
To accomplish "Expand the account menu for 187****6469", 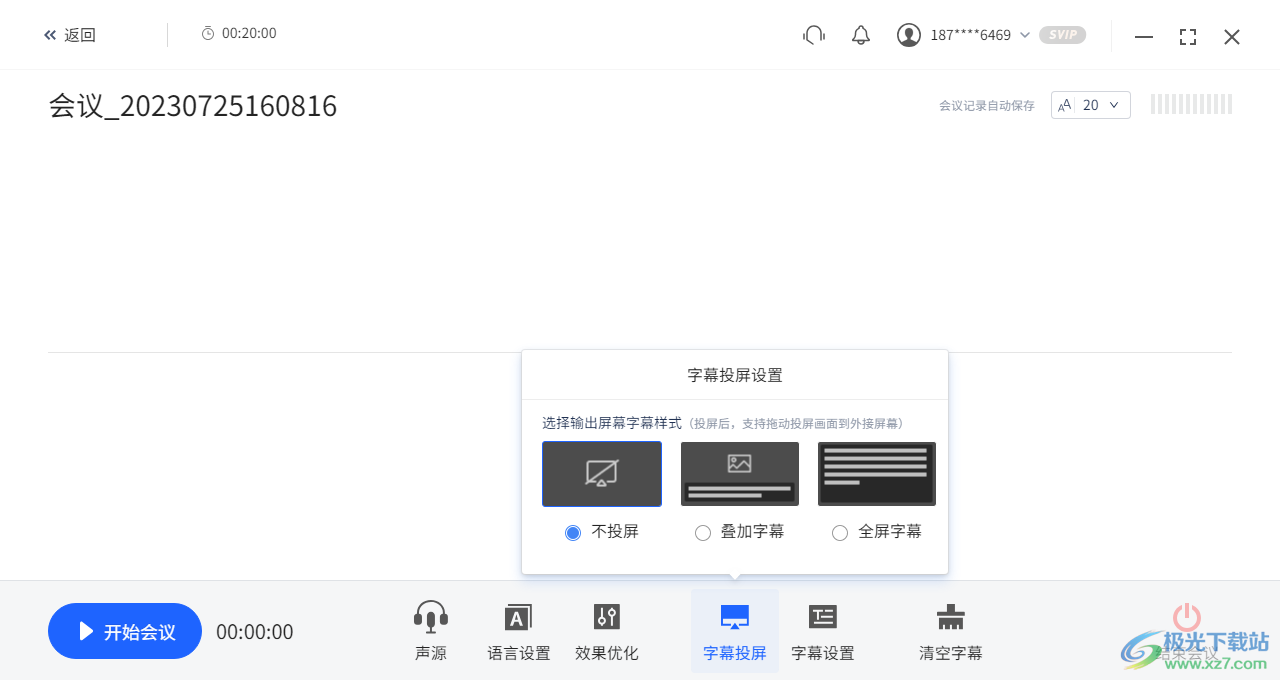I will coord(1023,34).
